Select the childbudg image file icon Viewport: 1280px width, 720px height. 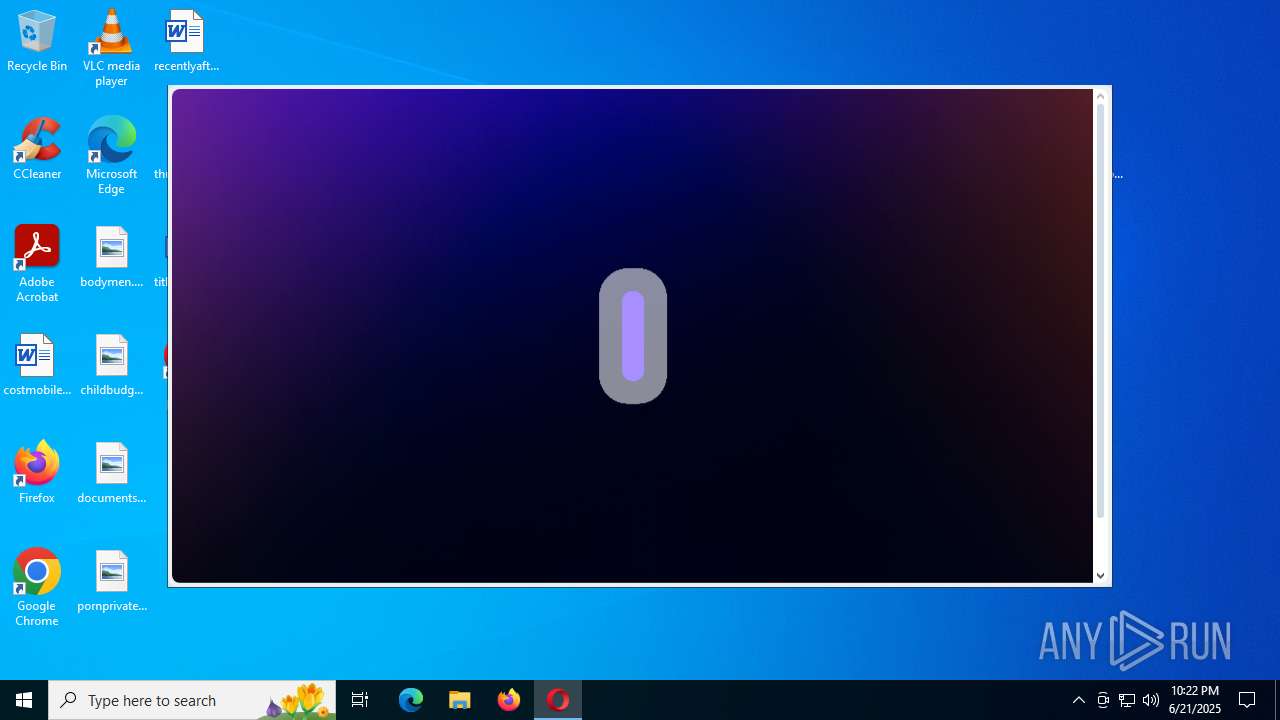coord(111,366)
